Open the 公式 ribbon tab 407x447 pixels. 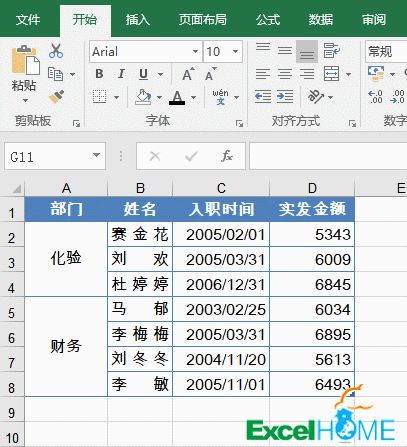tap(268, 20)
